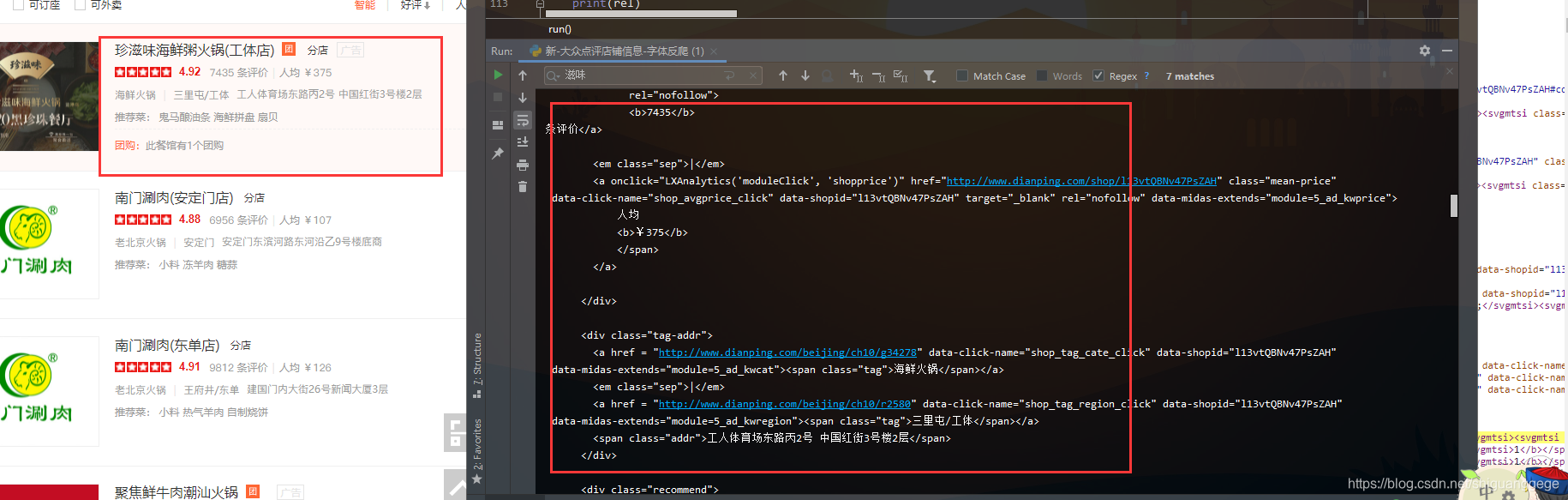The height and width of the screenshot is (500, 1568).
Task: Clear the search field text with X
Action: (x=753, y=75)
